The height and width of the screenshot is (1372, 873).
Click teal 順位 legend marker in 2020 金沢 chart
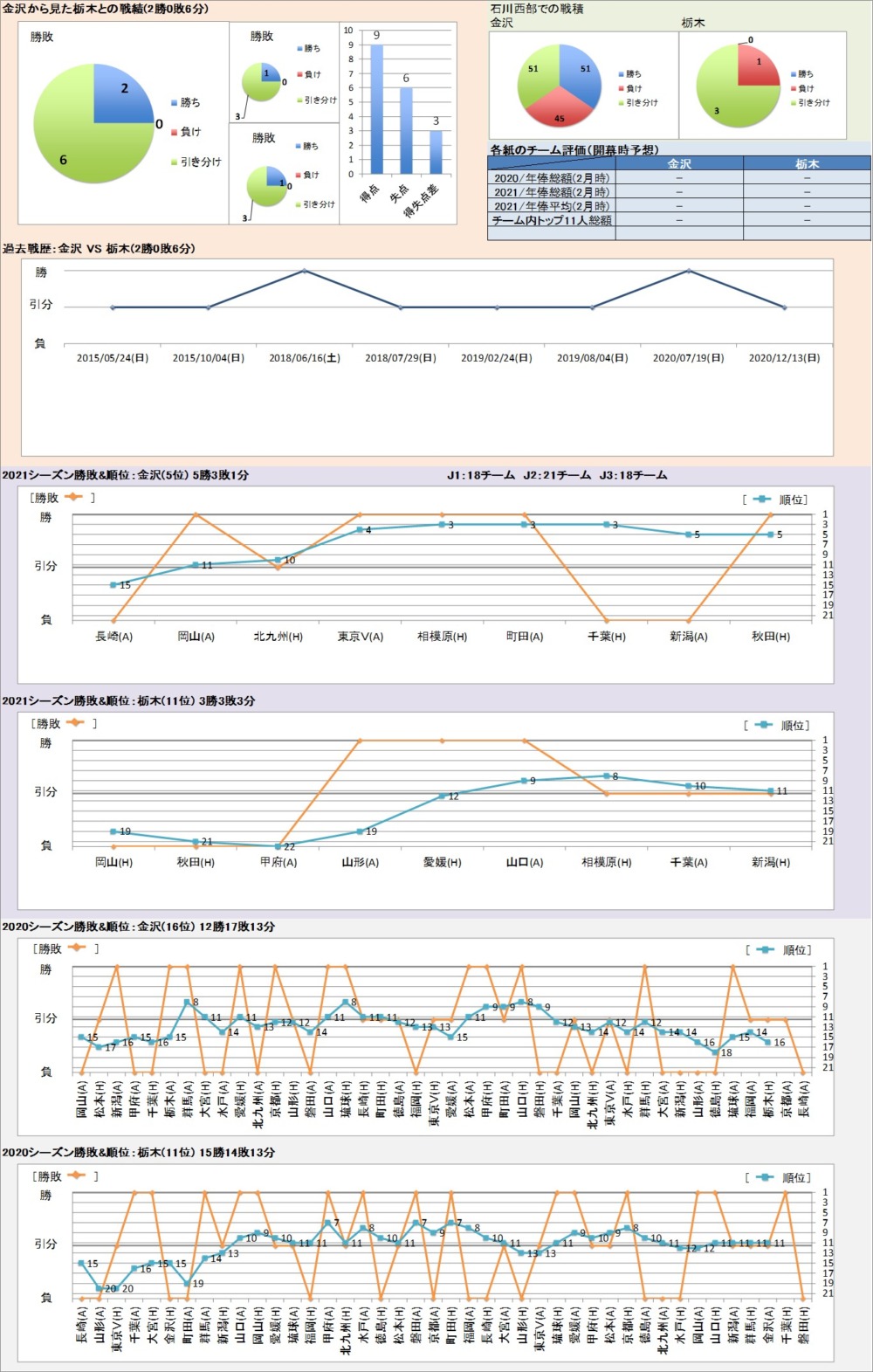[766, 949]
